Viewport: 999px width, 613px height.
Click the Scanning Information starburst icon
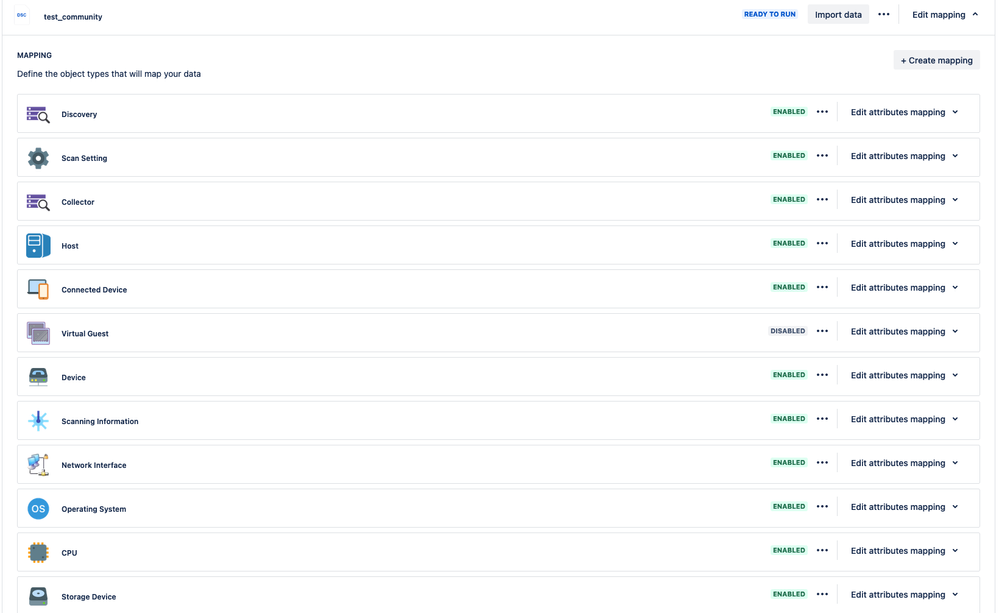[38, 420]
